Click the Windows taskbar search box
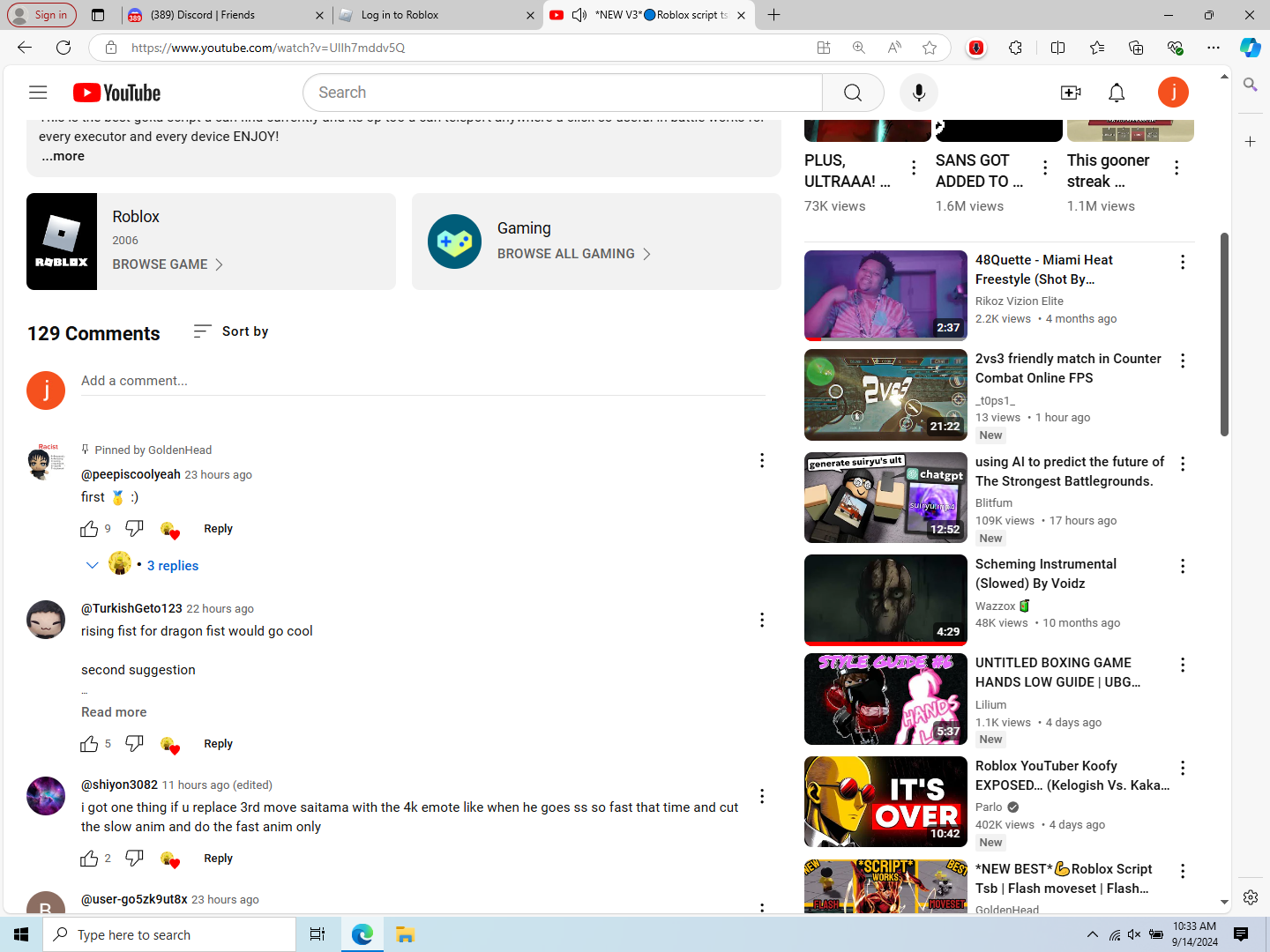This screenshot has height=952, width=1270. pos(169,934)
